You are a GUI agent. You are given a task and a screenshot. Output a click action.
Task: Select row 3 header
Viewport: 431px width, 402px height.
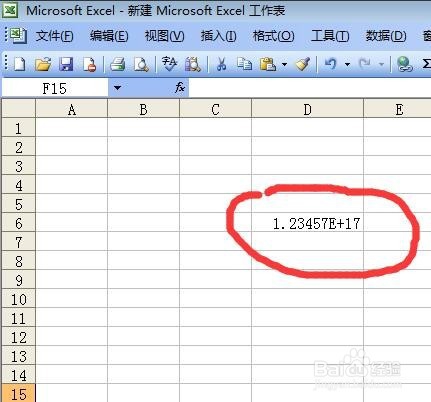18,166
